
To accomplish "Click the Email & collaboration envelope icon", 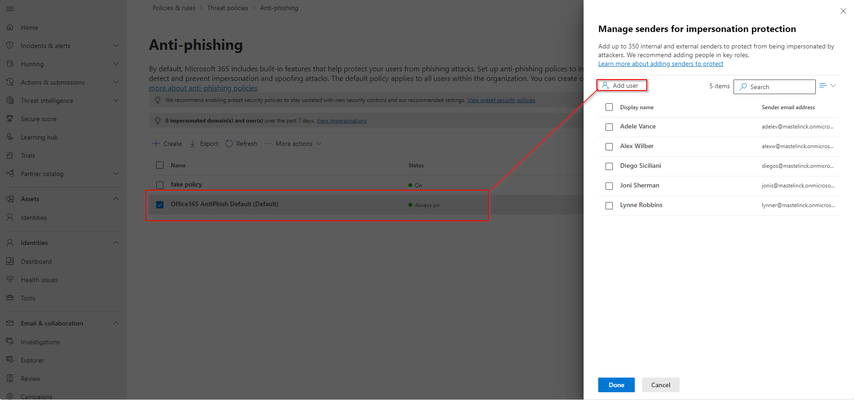I will click(x=9, y=323).
